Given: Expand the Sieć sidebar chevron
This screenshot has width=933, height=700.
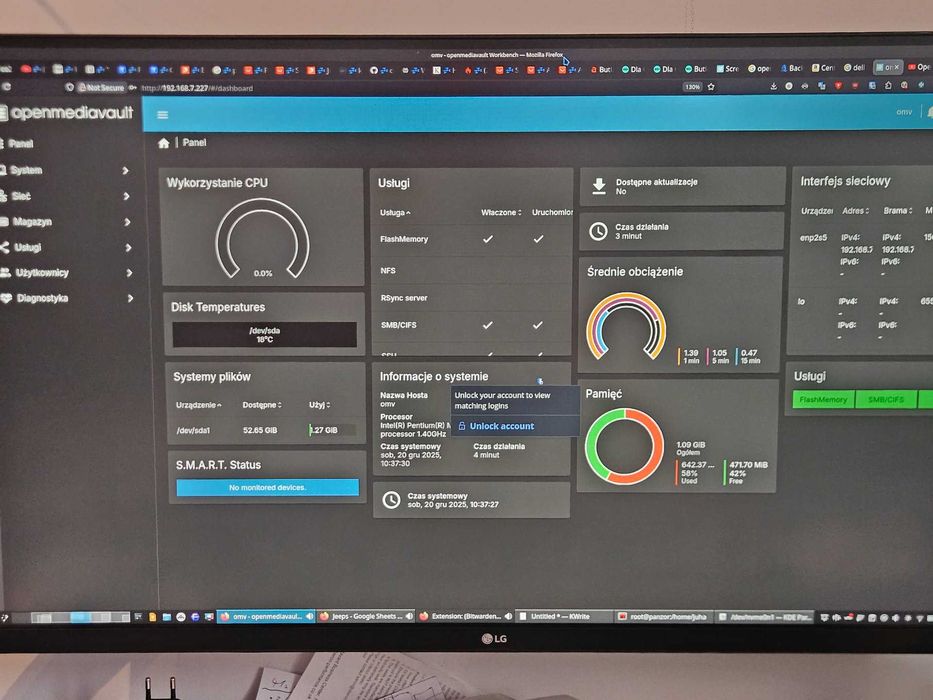Looking at the screenshot, I should [126, 196].
